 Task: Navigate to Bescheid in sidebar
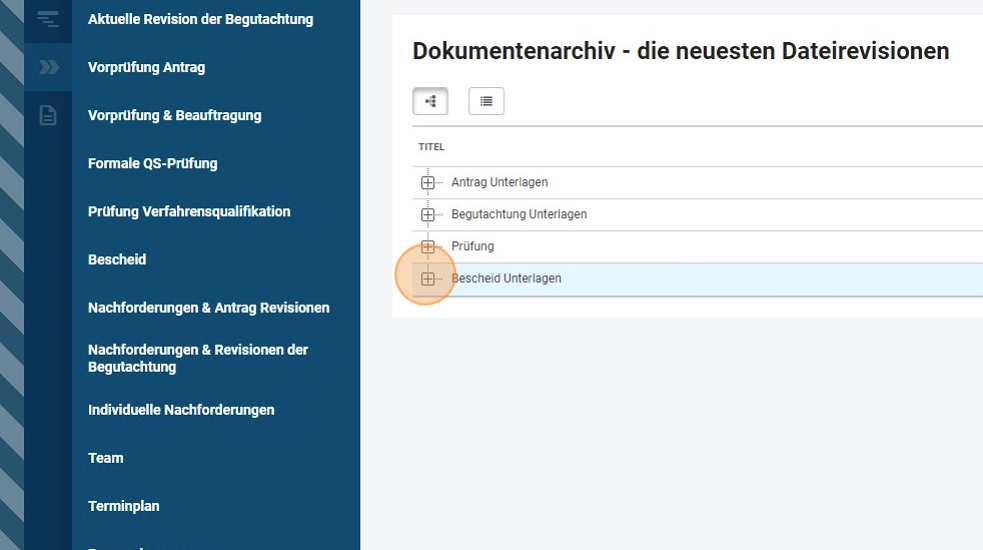click(x=117, y=259)
